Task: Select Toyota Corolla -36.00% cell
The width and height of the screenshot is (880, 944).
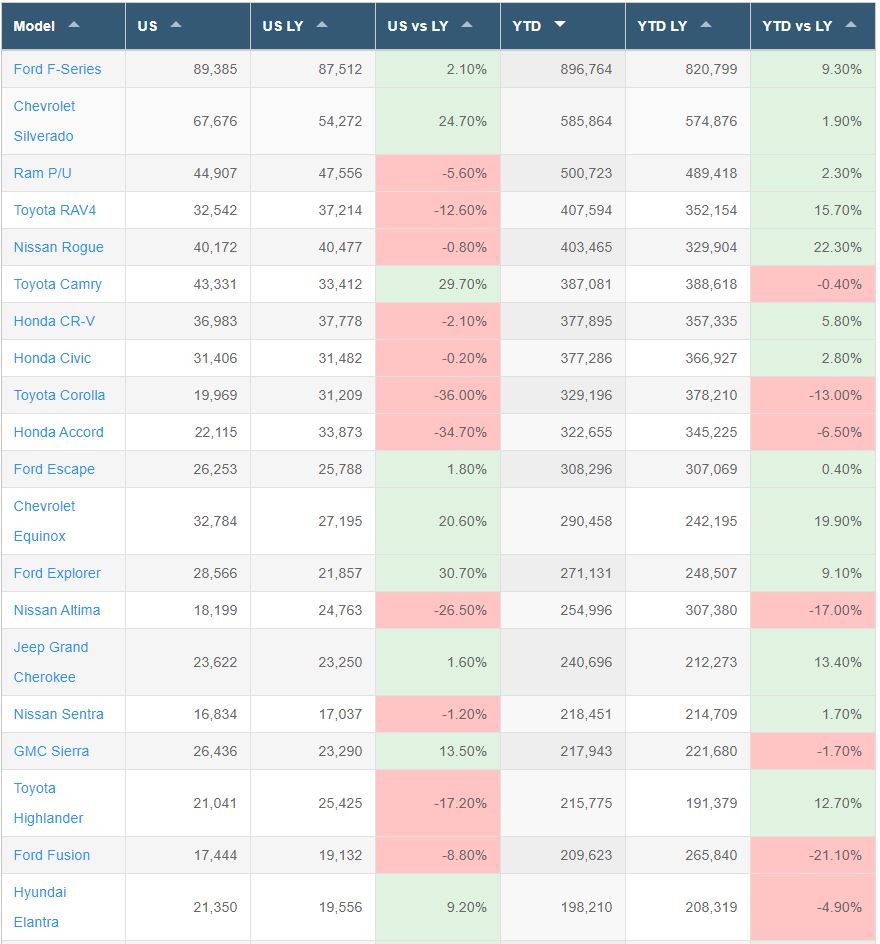Action: pos(438,396)
